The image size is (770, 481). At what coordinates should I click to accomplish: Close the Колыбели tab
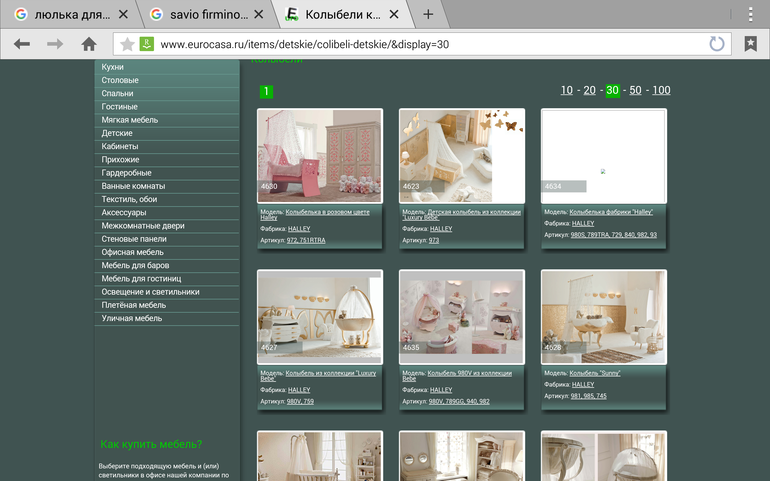(394, 15)
